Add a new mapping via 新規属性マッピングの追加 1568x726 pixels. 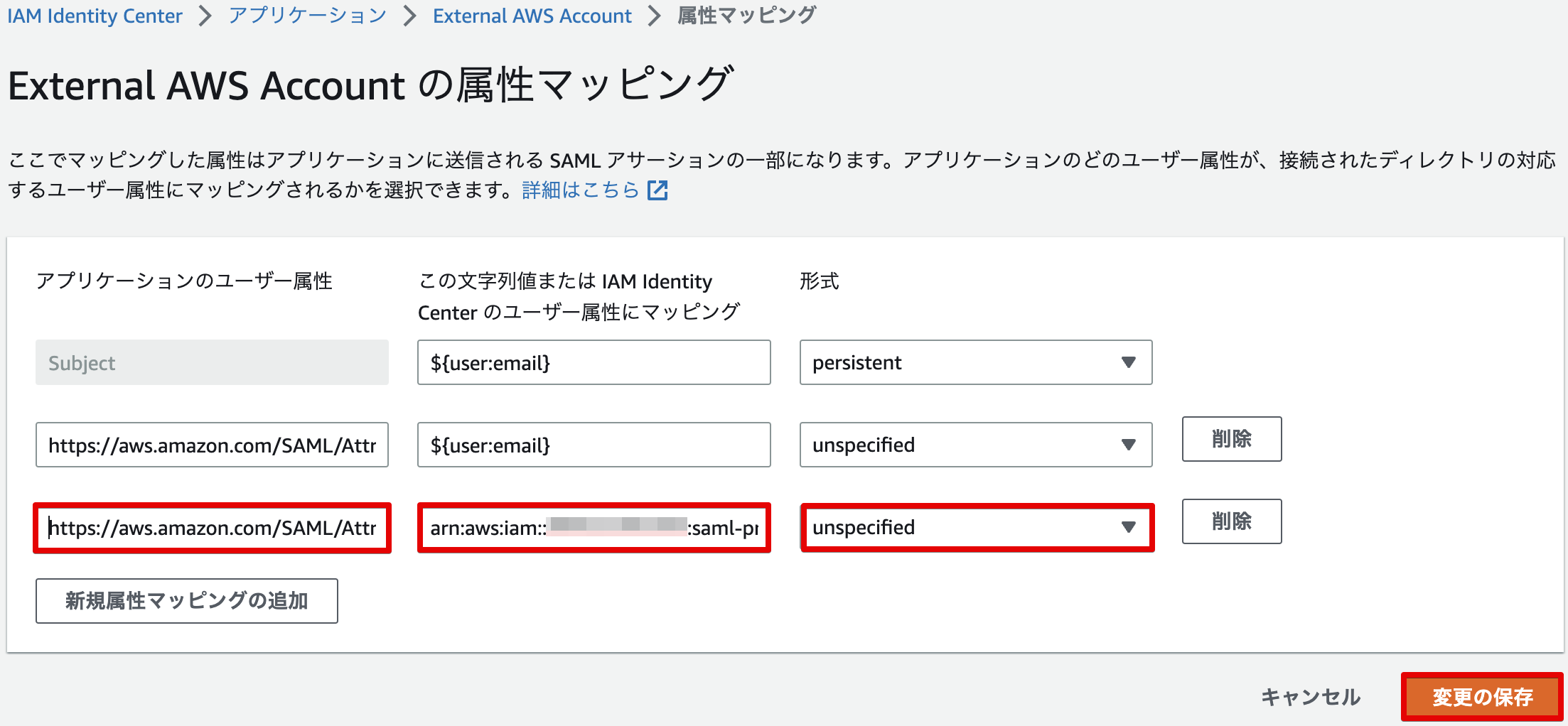(x=186, y=600)
